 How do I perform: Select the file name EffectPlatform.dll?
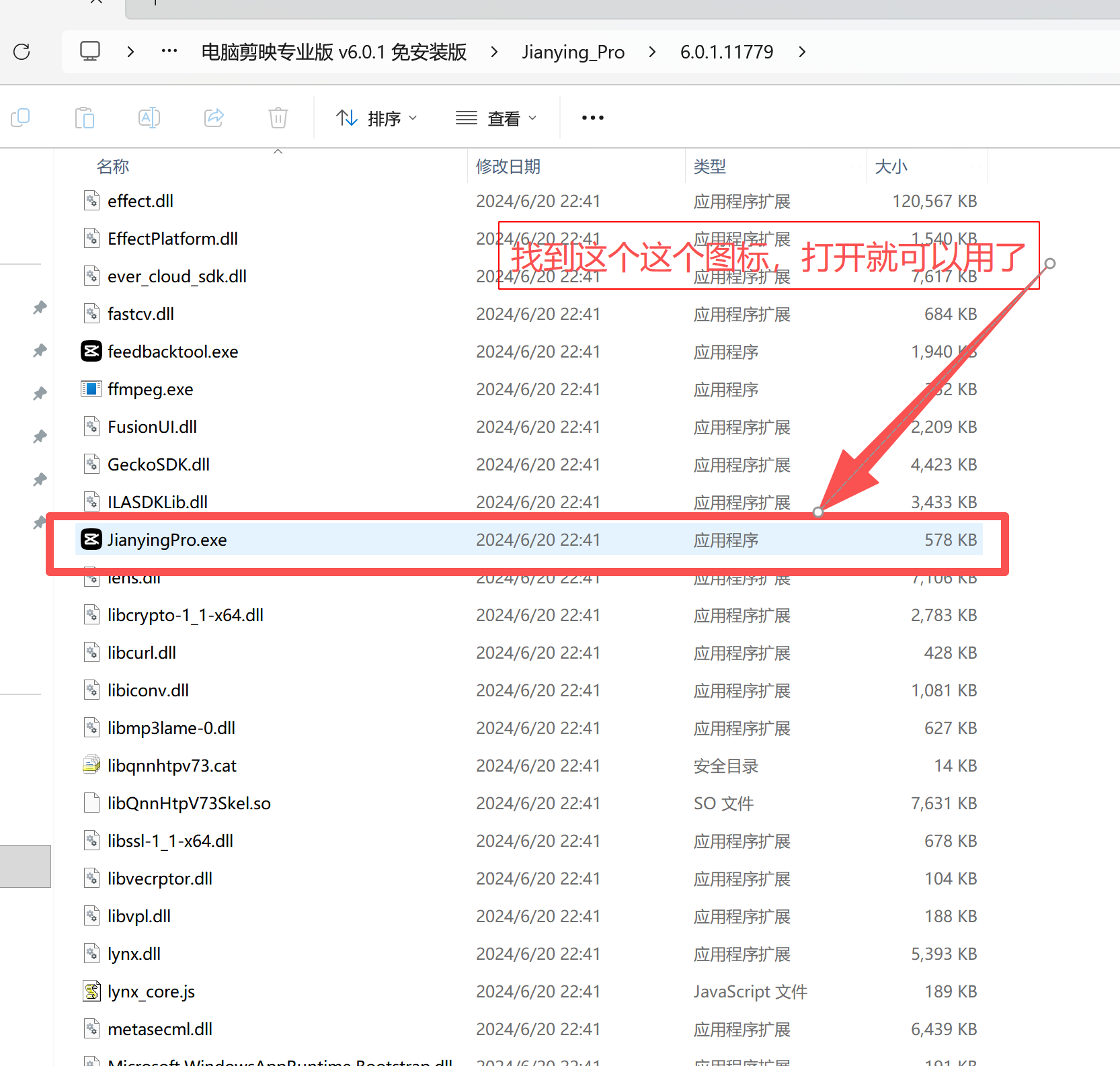click(173, 239)
